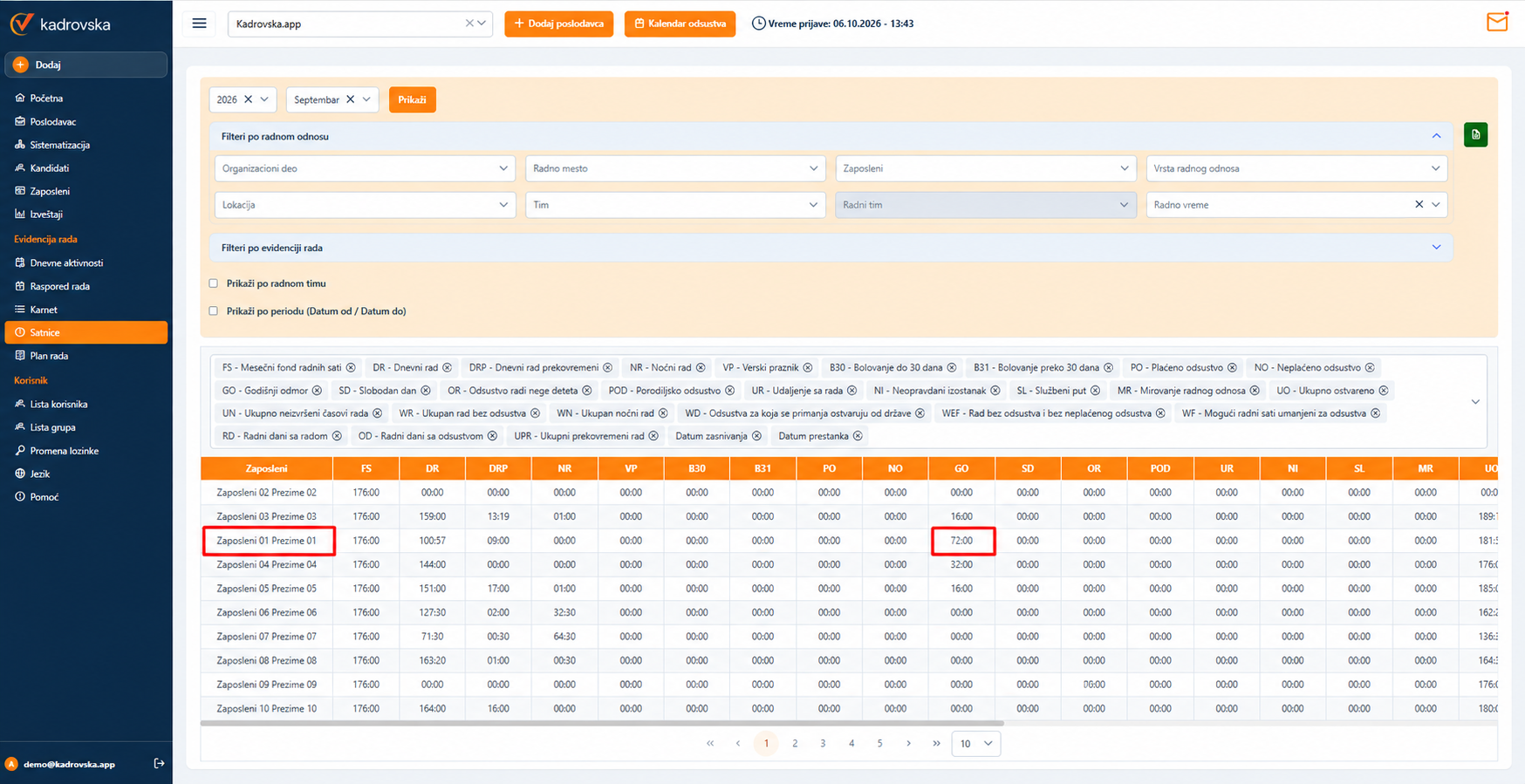Open the Organizacioni deo dropdown
The height and width of the screenshot is (784, 1525).
pyautogui.click(x=364, y=168)
